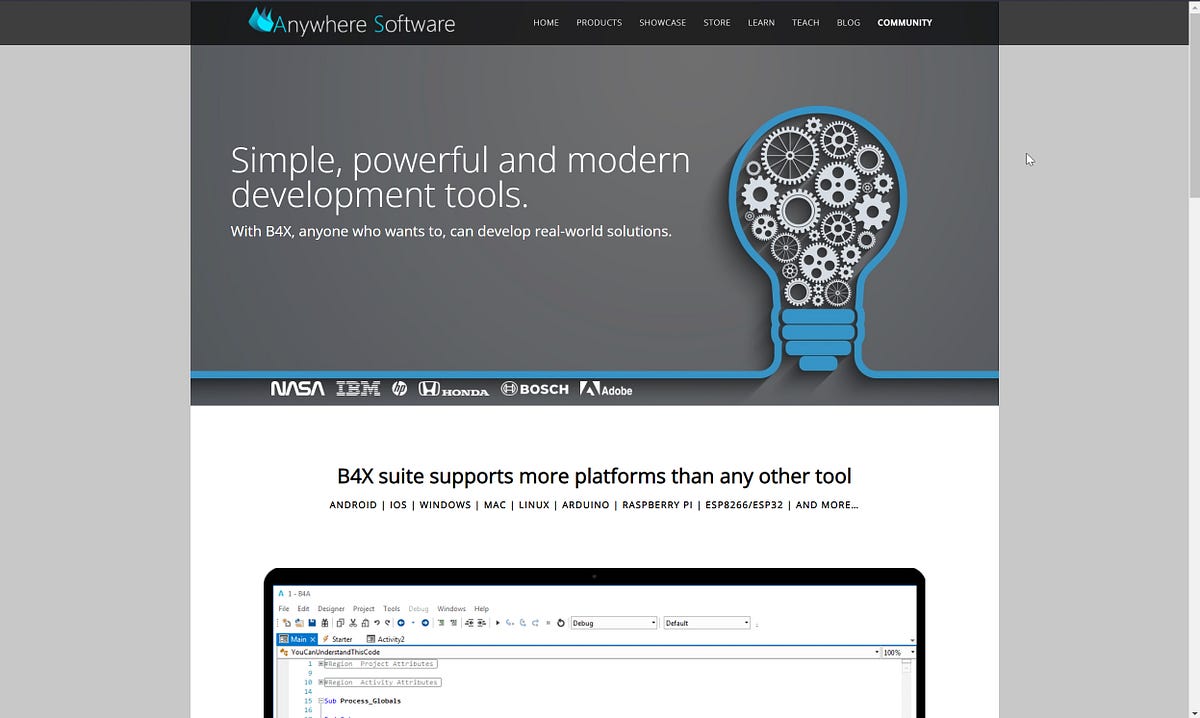Open the Default configuration dropdown

click(707, 623)
